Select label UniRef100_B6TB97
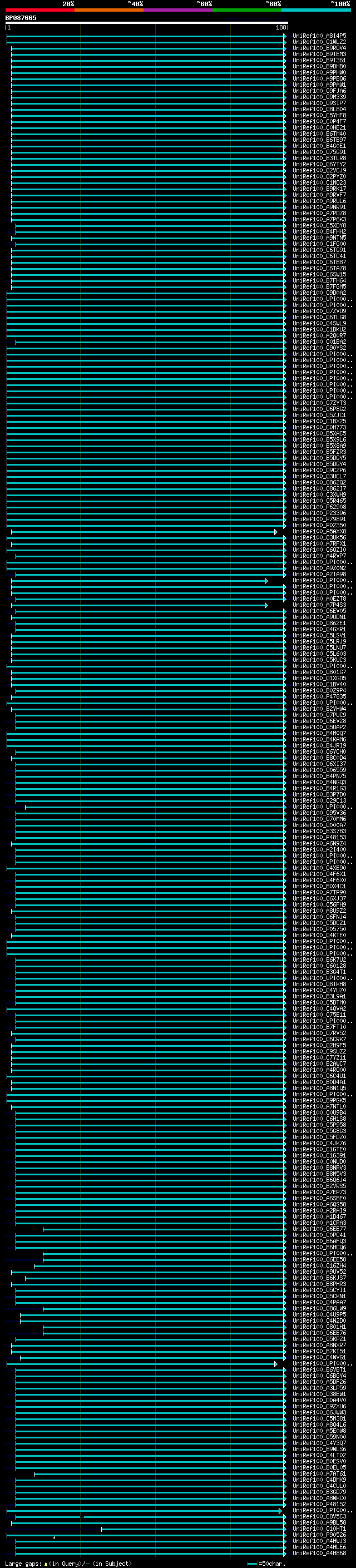This screenshot has width=356, height=1568. (x=319, y=140)
